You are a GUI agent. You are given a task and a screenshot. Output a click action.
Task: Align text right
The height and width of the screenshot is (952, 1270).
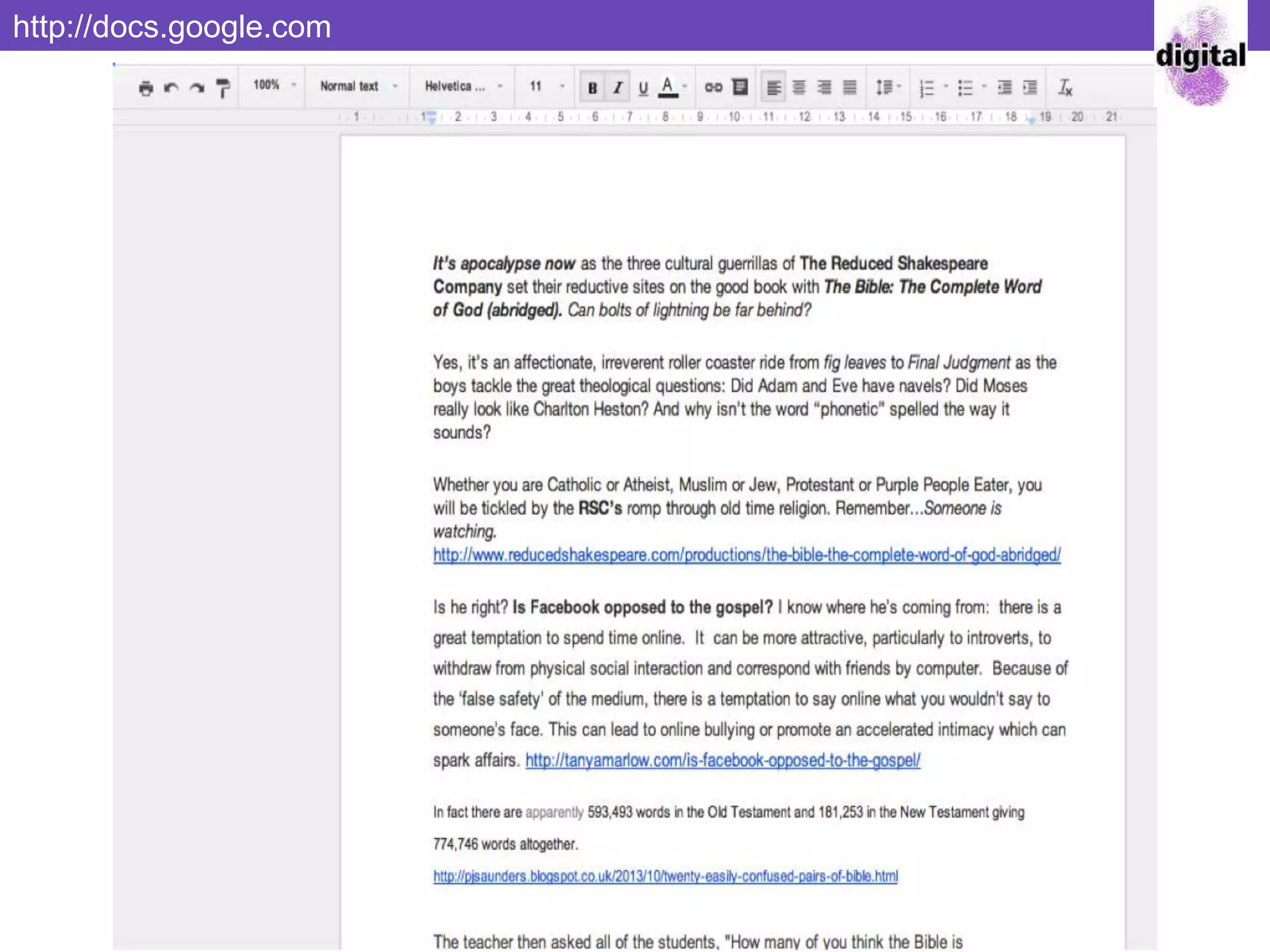[x=824, y=88]
